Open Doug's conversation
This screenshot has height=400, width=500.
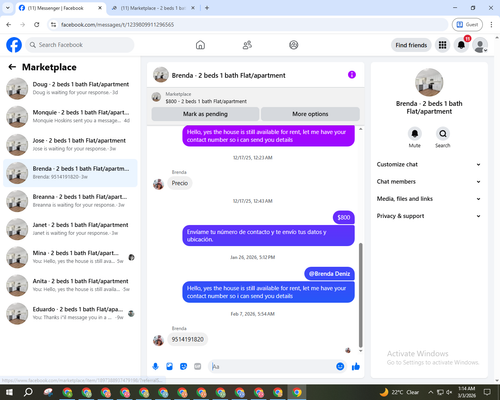click(x=70, y=88)
